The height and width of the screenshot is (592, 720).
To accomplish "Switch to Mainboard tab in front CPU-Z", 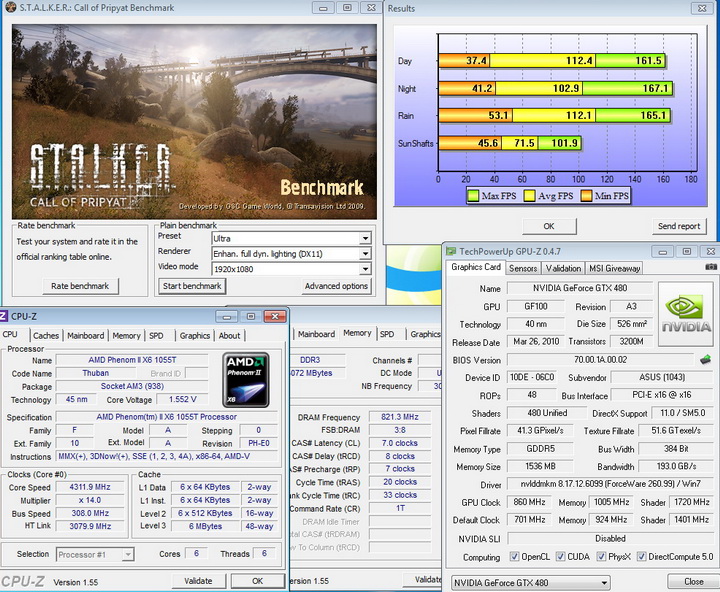I will (86, 336).
